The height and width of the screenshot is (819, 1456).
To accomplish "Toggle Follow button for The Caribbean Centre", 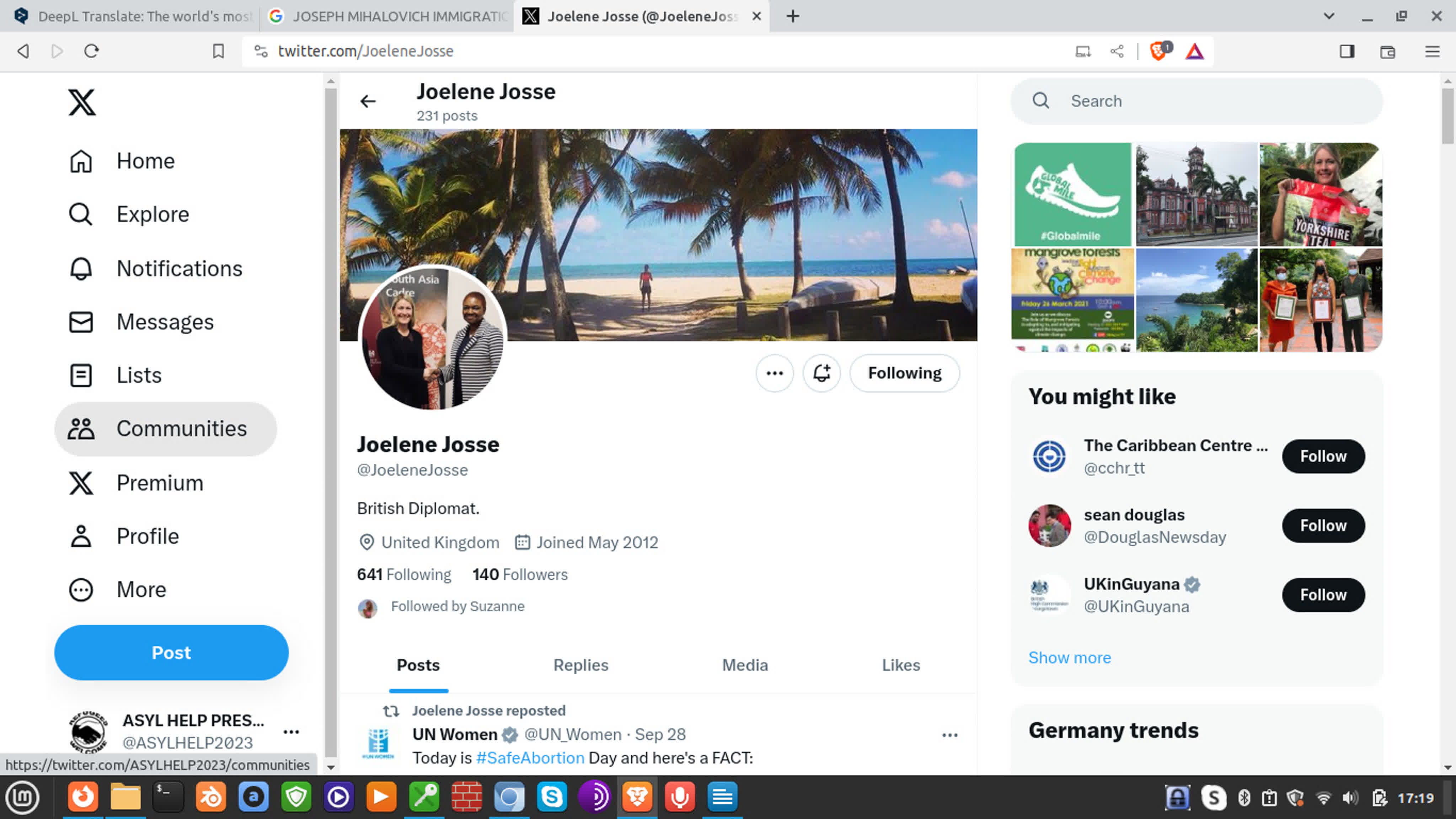I will (1322, 456).
